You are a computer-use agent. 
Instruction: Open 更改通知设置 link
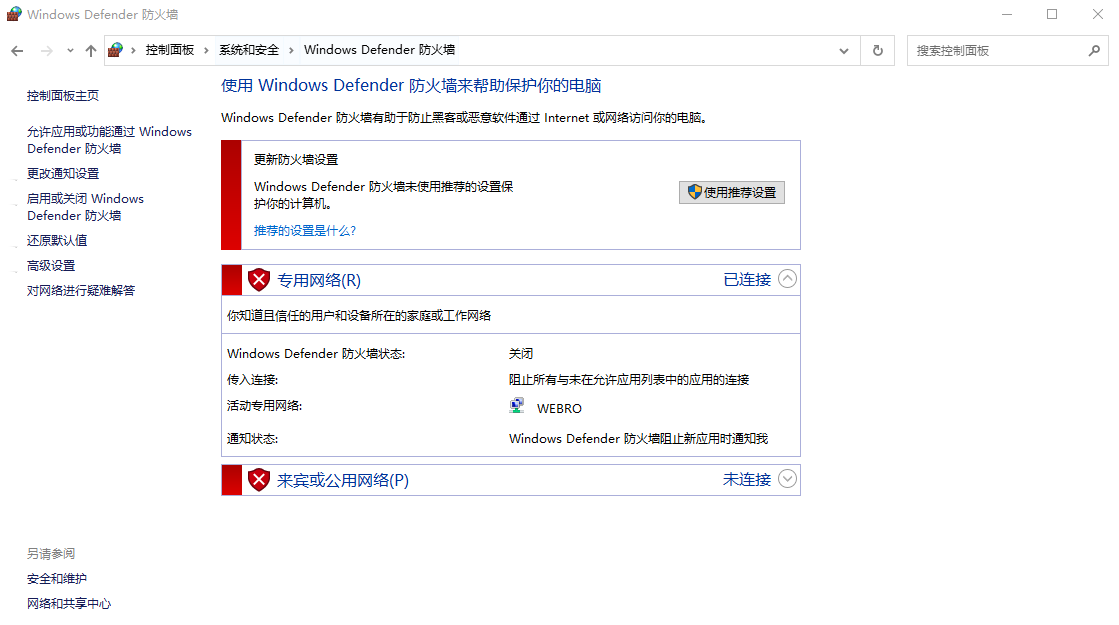63,173
